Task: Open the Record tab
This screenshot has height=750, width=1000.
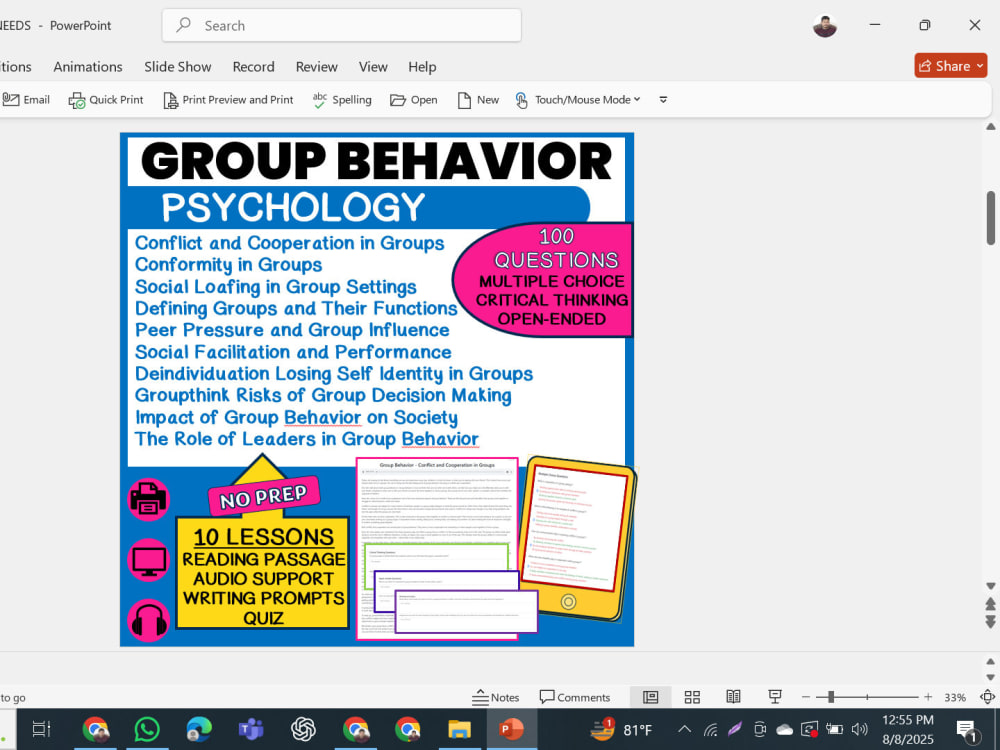Action: click(253, 67)
